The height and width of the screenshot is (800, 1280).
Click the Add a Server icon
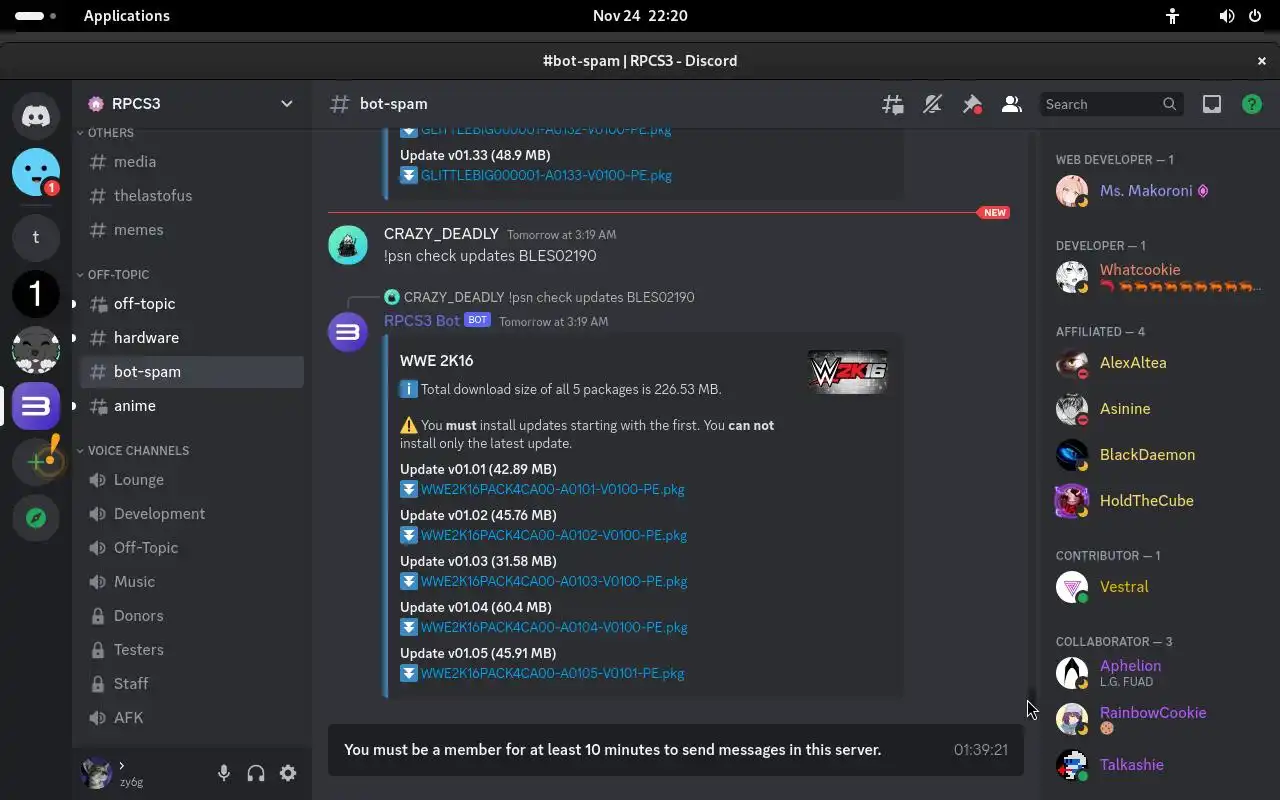[36, 461]
